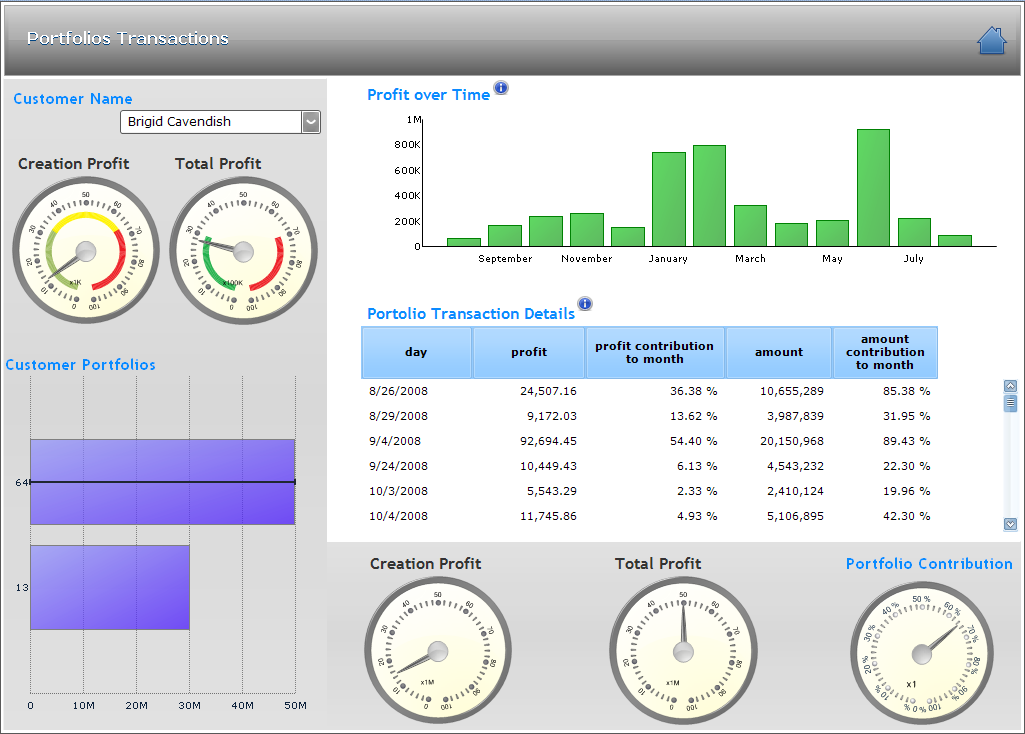Open the Customer Name dropdown arrow
Viewport: 1025px width, 734px height.
coord(311,122)
